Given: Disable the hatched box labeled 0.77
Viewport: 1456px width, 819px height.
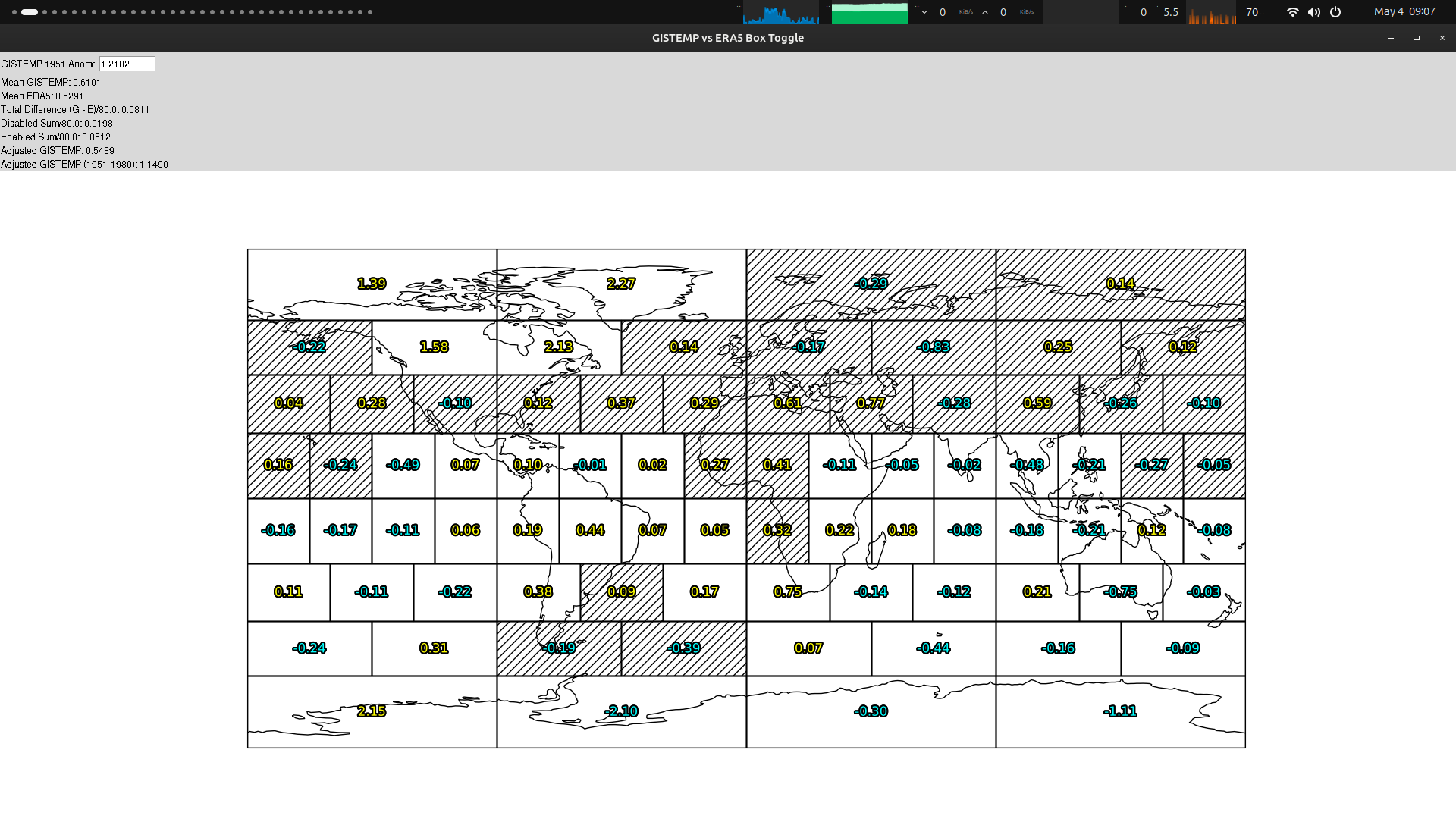Looking at the screenshot, I should (x=871, y=404).
